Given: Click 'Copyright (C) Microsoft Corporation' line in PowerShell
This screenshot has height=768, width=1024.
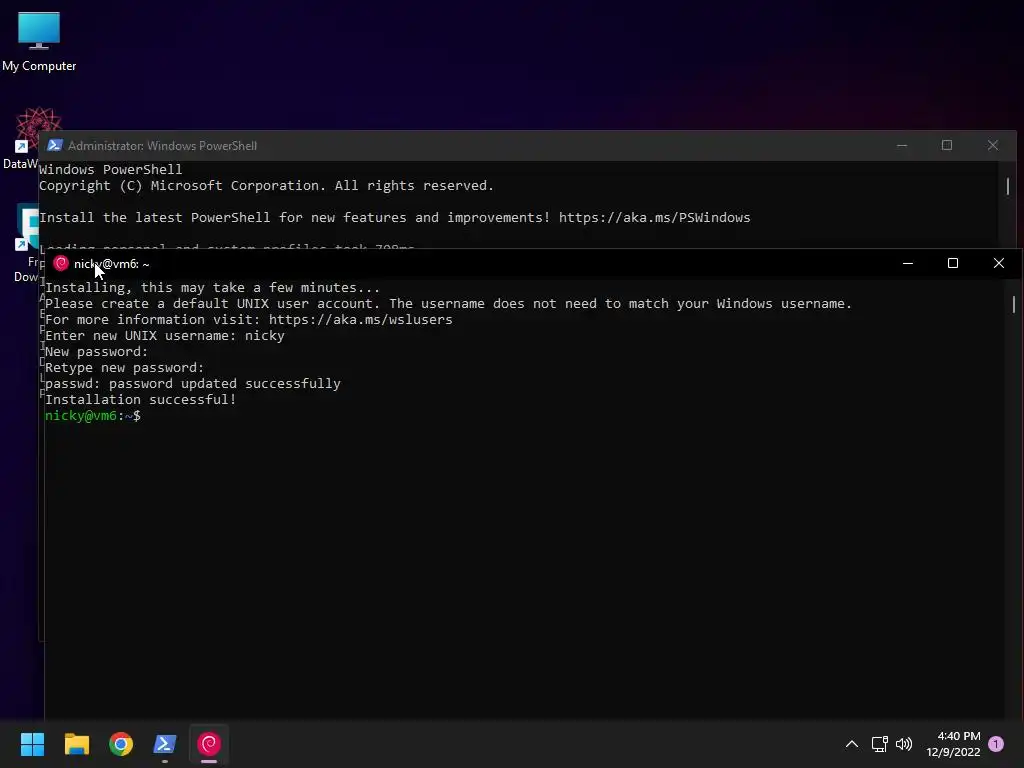Looking at the screenshot, I should click(266, 185).
